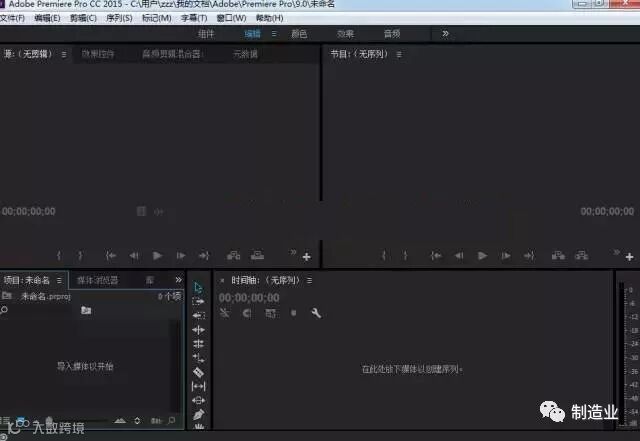Select the Slip tool
Screen dimensions: 640x441
(198, 386)
